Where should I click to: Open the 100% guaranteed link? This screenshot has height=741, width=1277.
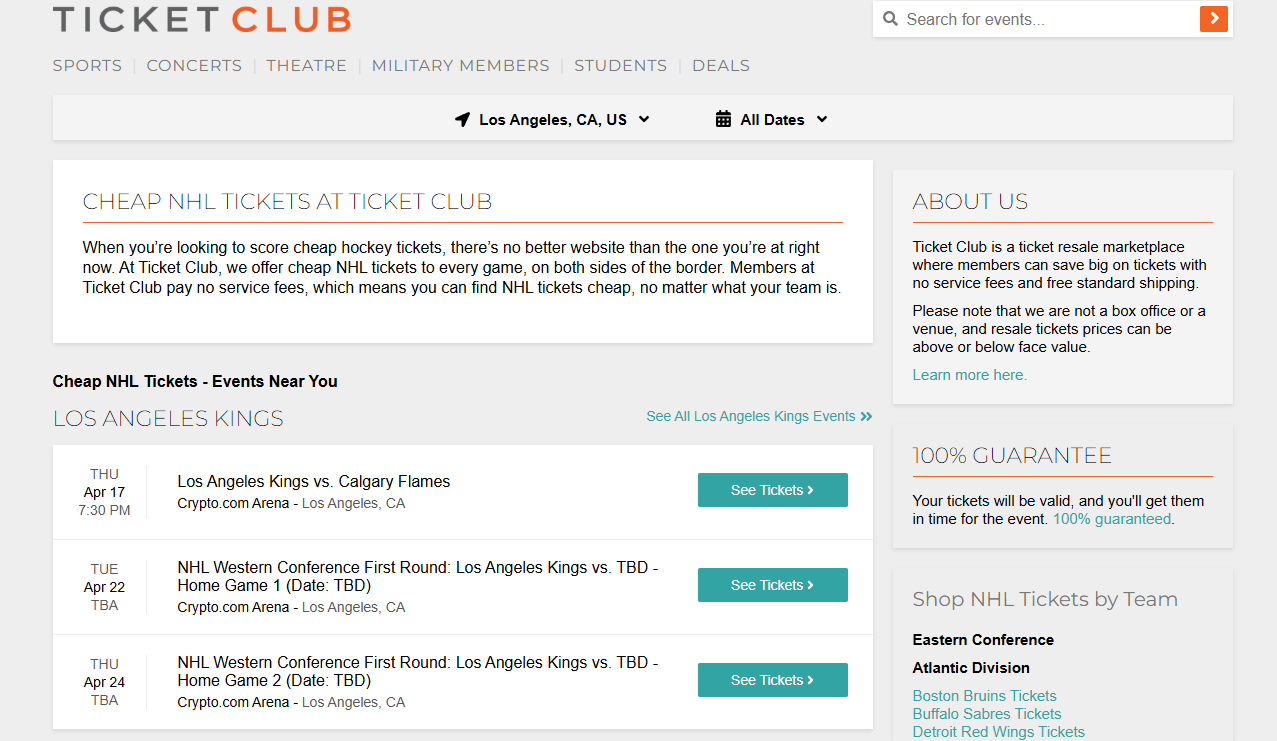point(1111,519)
